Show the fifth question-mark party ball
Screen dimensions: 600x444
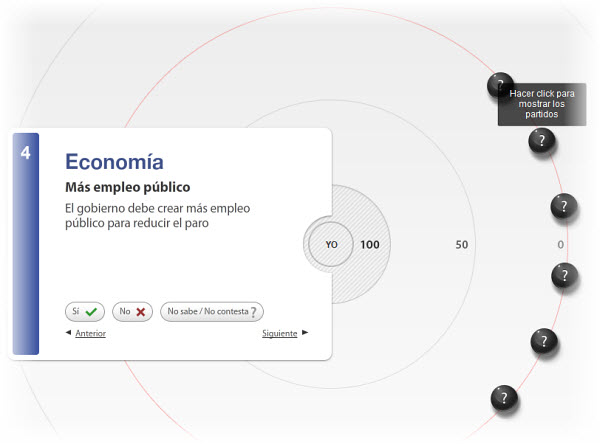[544, 341]
